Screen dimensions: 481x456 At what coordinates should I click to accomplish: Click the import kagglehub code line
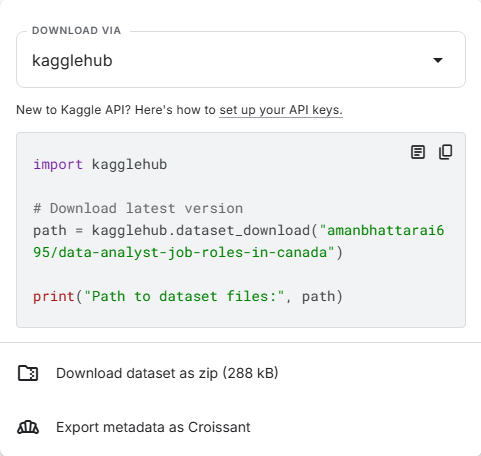point(100,165)
